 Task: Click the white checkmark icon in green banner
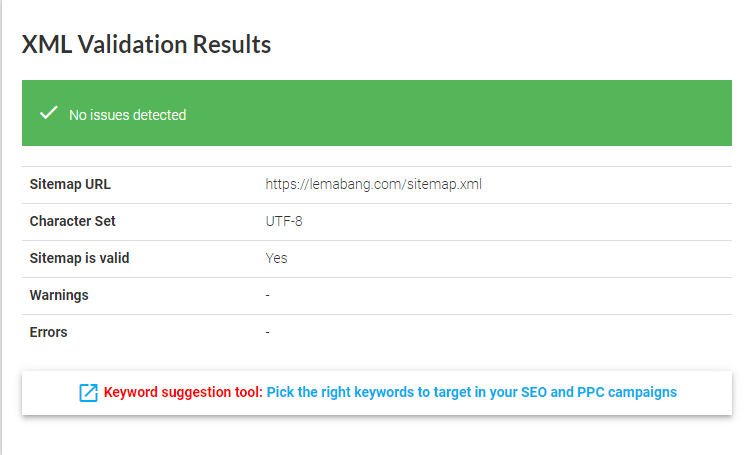tap(48, 113)
